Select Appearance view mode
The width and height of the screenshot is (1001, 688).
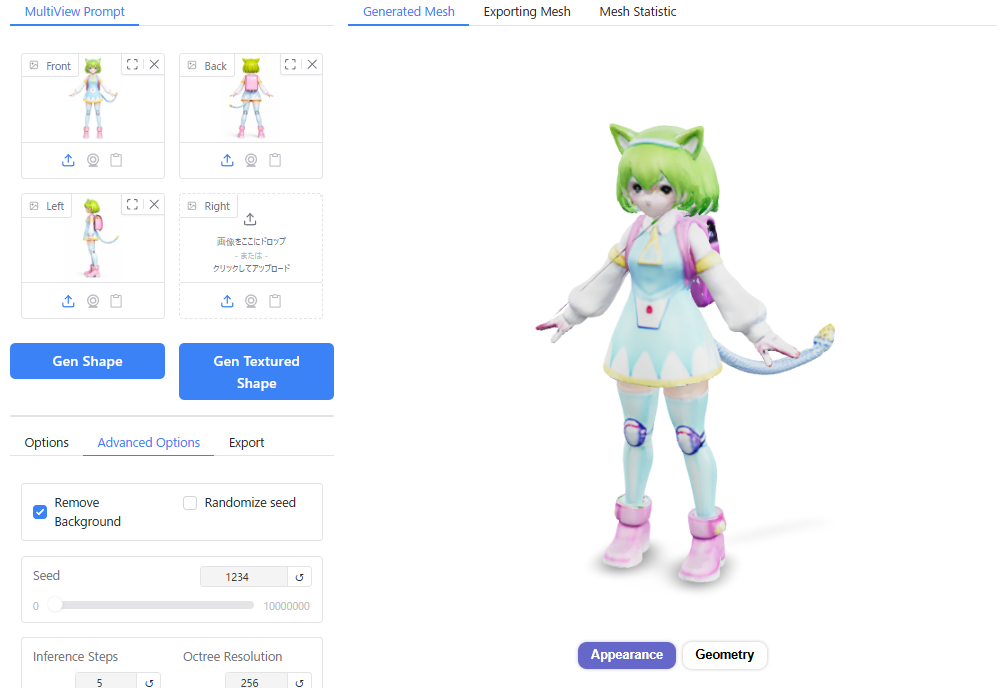[x=626, y=655]
